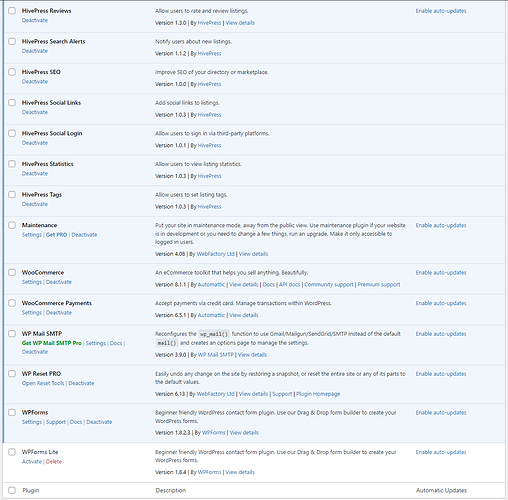Open WP Reset PRO Plugin Homepage

(x=318, y=394)
